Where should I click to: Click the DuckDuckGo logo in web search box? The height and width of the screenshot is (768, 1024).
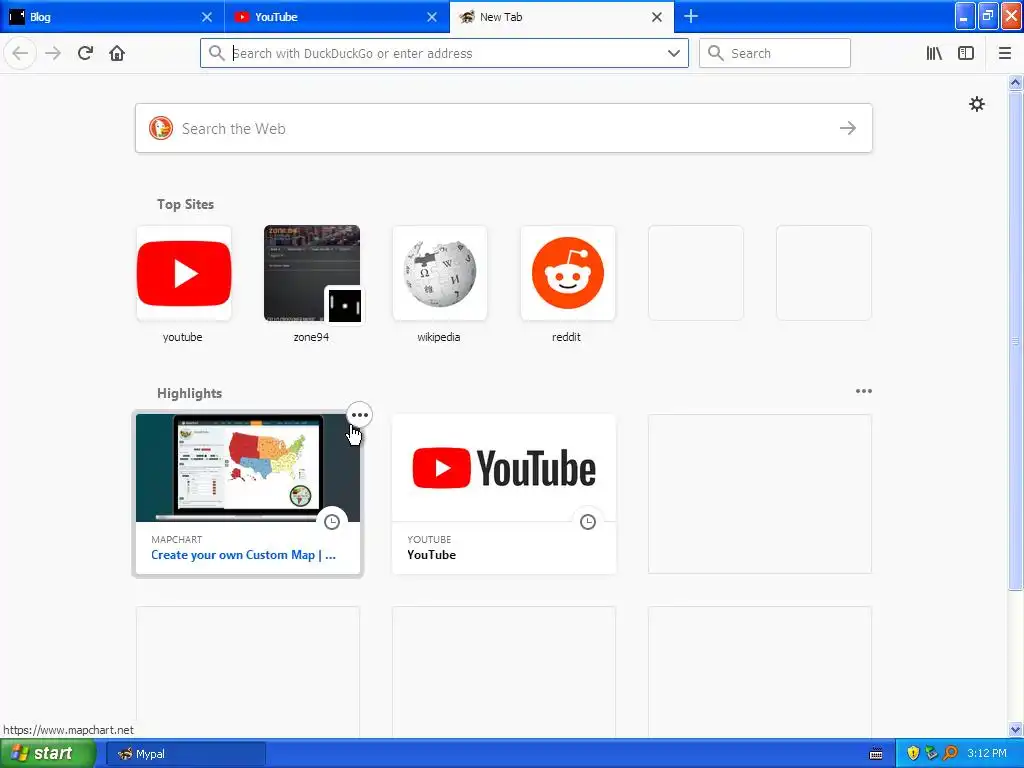161,128
